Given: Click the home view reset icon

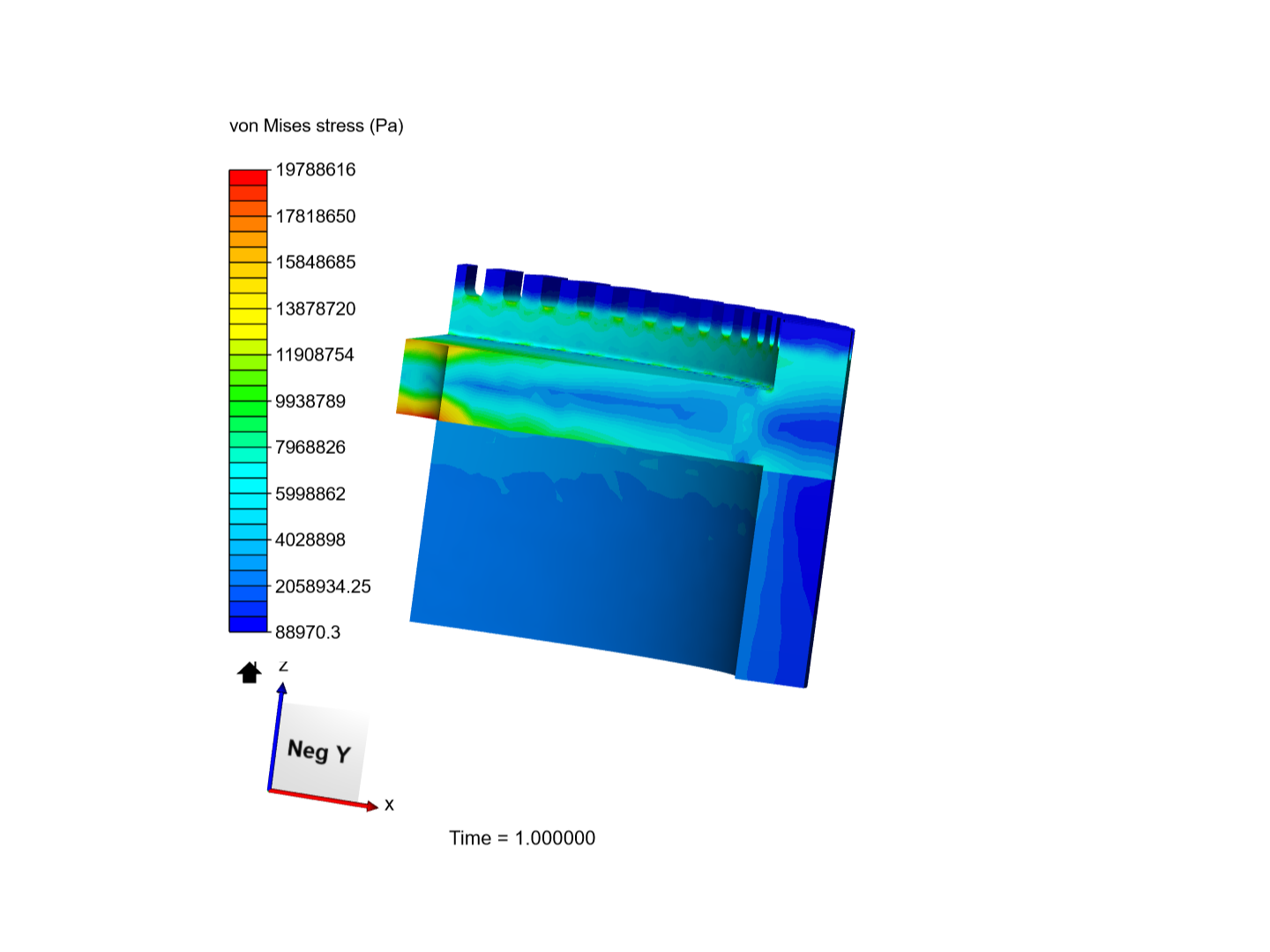Looking at the screenshot, I should click(250, 673).
